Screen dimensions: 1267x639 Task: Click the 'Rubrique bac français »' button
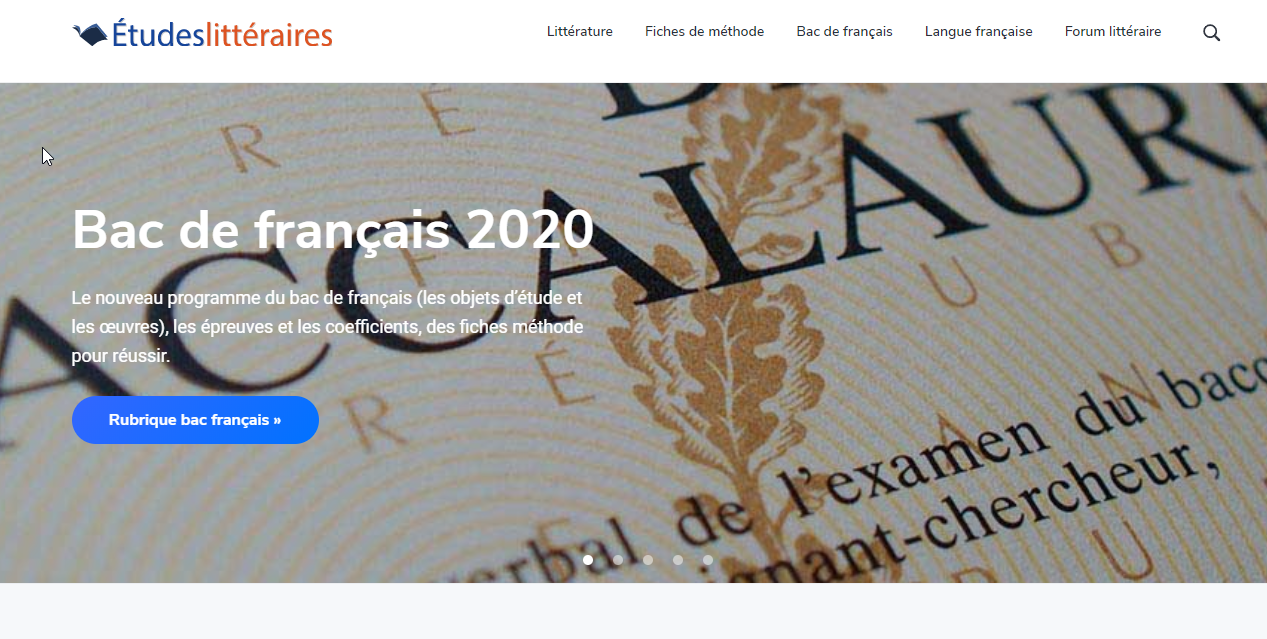[195, 420]
